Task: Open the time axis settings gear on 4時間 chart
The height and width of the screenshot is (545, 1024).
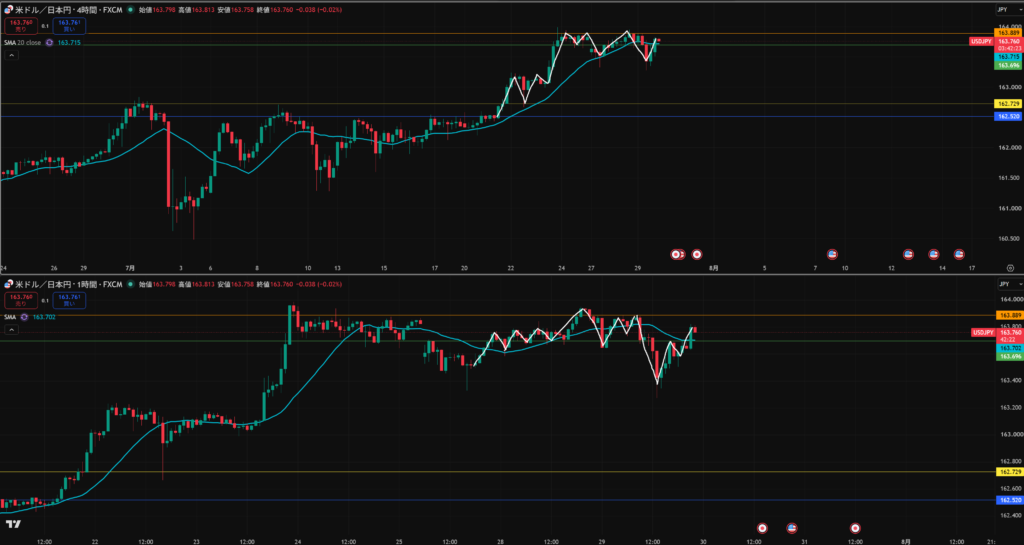Action: coord(1010,268)
